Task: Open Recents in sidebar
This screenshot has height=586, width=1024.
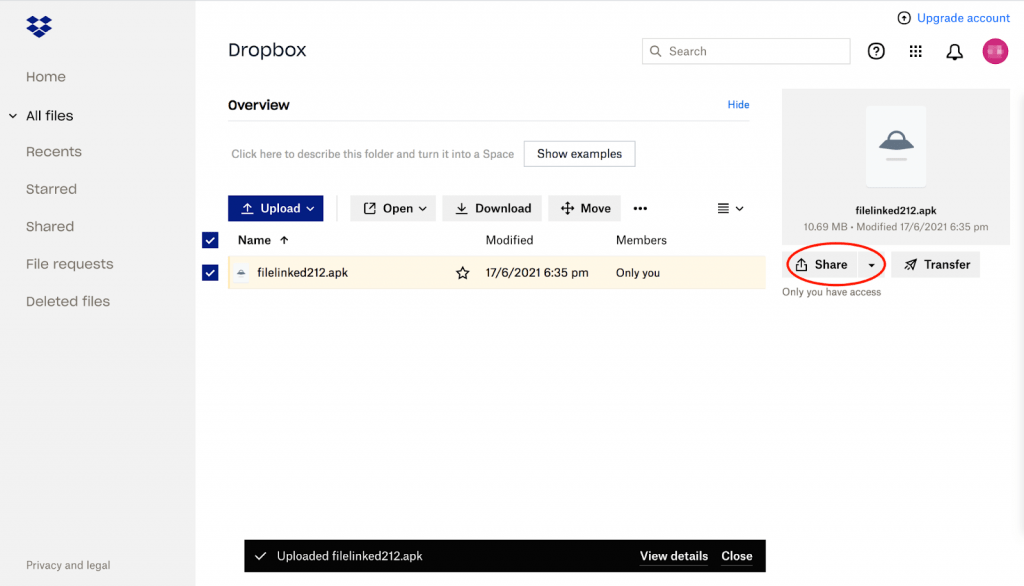Action: tap(54, 152)
